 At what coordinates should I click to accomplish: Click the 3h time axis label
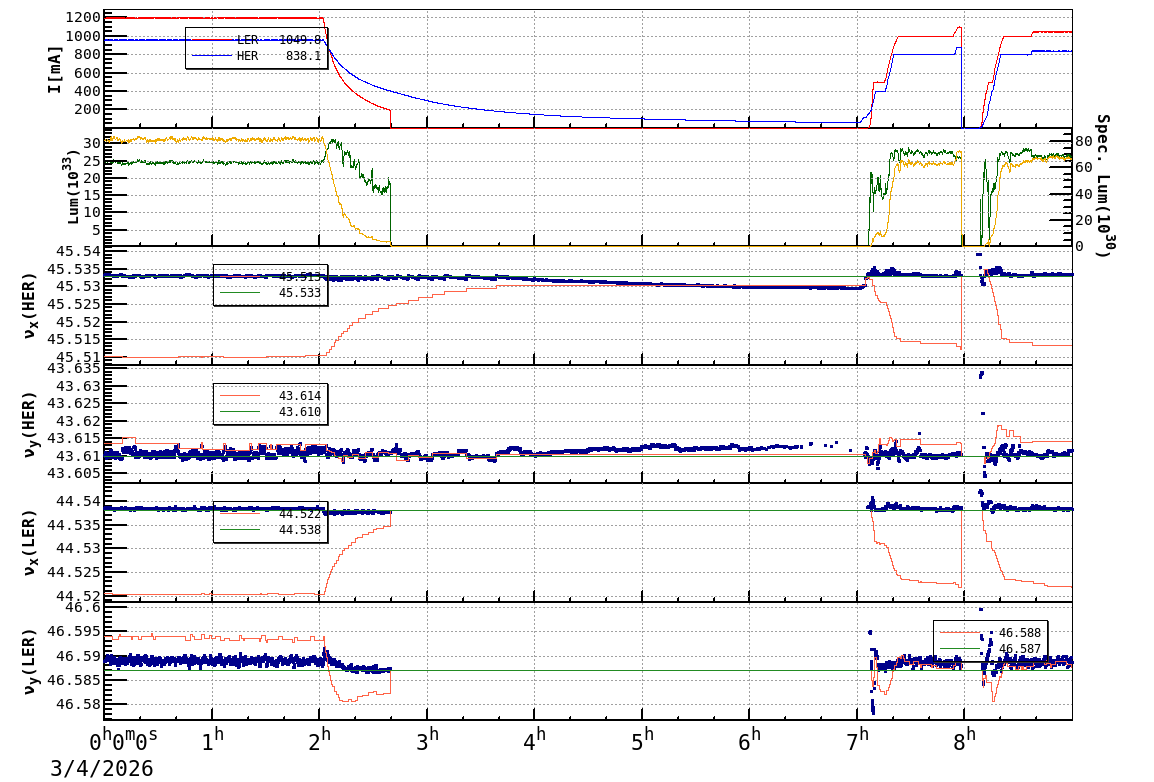[428, 740]
